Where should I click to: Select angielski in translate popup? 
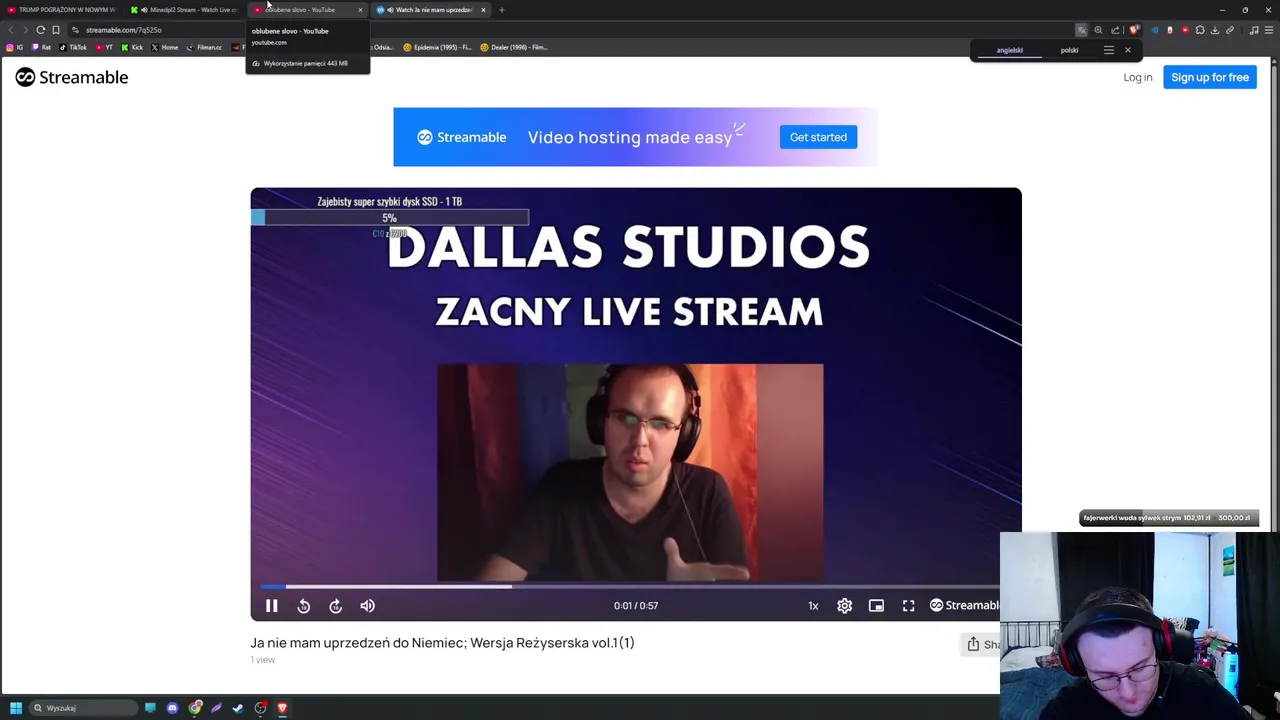point(1009,50)
